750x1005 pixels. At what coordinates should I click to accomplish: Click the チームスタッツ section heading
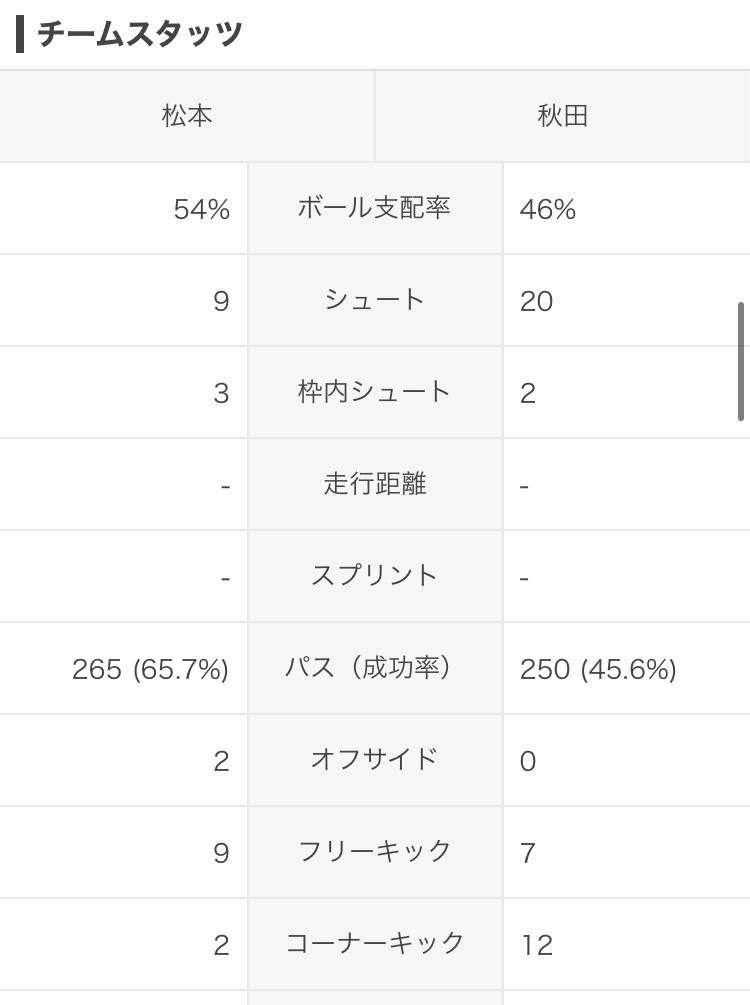click(140, 34)
